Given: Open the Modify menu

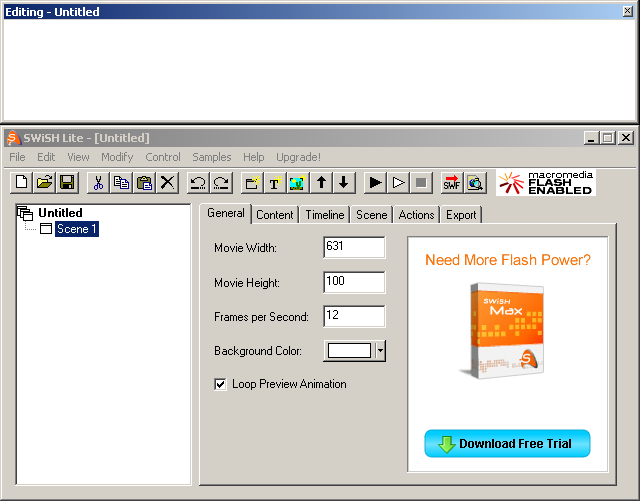Looking at the screenshot, I should click(117, 157).
